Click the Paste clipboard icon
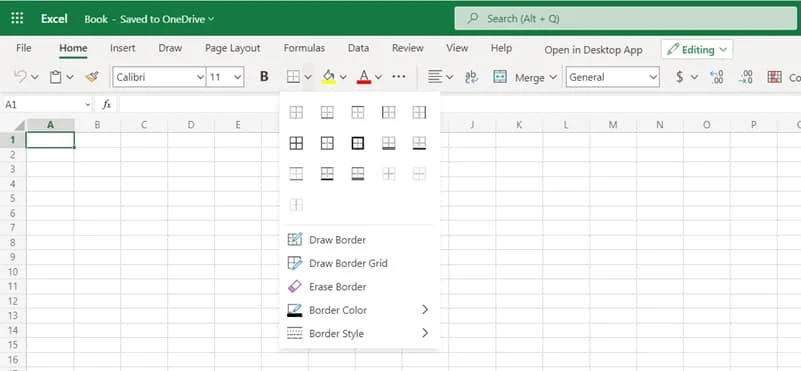This screenshot has height=371, width=801. coord(55,77)
